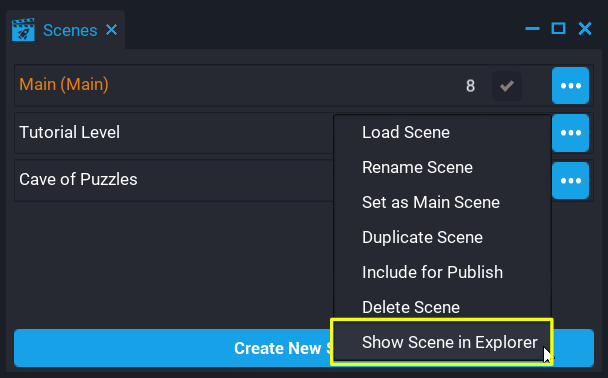Switch to the Scenes tab label

click(70, 30)
